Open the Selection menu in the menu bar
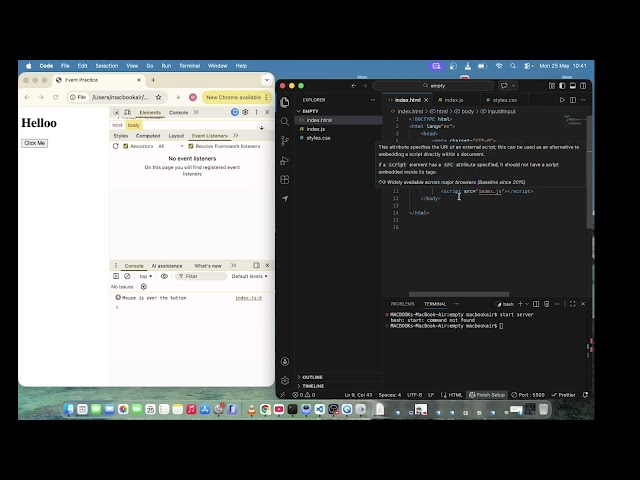The height and width of the screenshot is (480, 640). click(107, 66)
